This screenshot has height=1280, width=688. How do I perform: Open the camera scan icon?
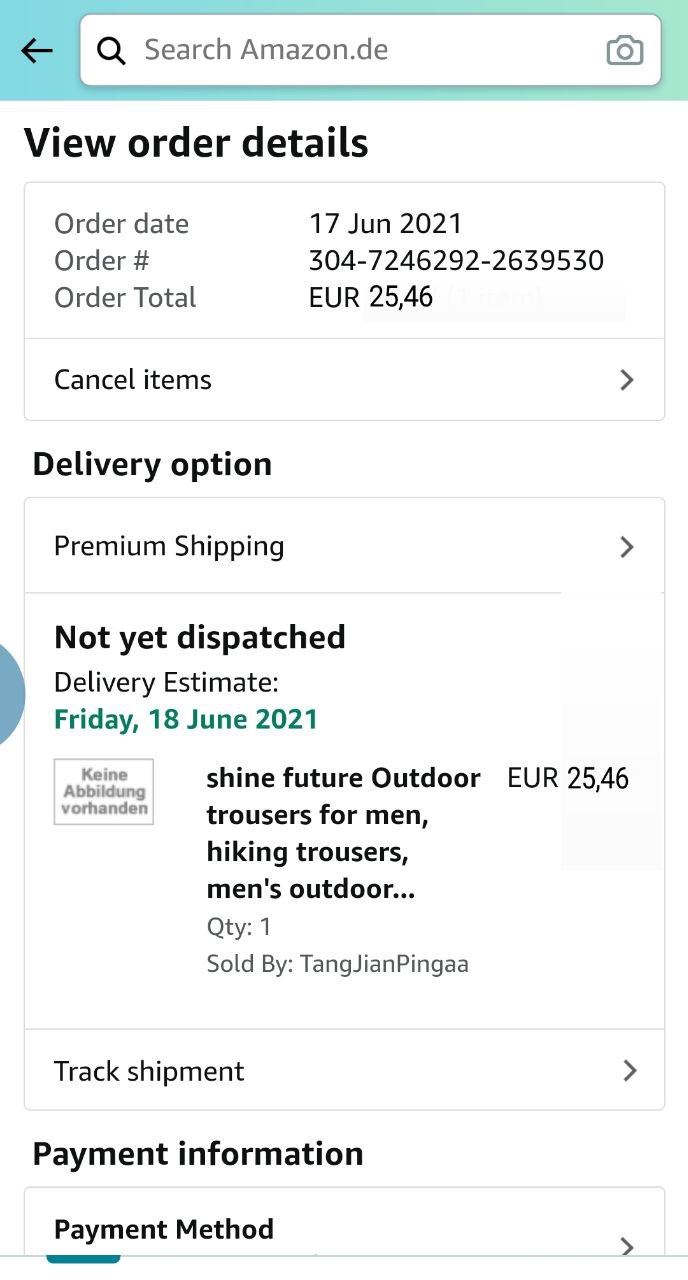(624, 50)
